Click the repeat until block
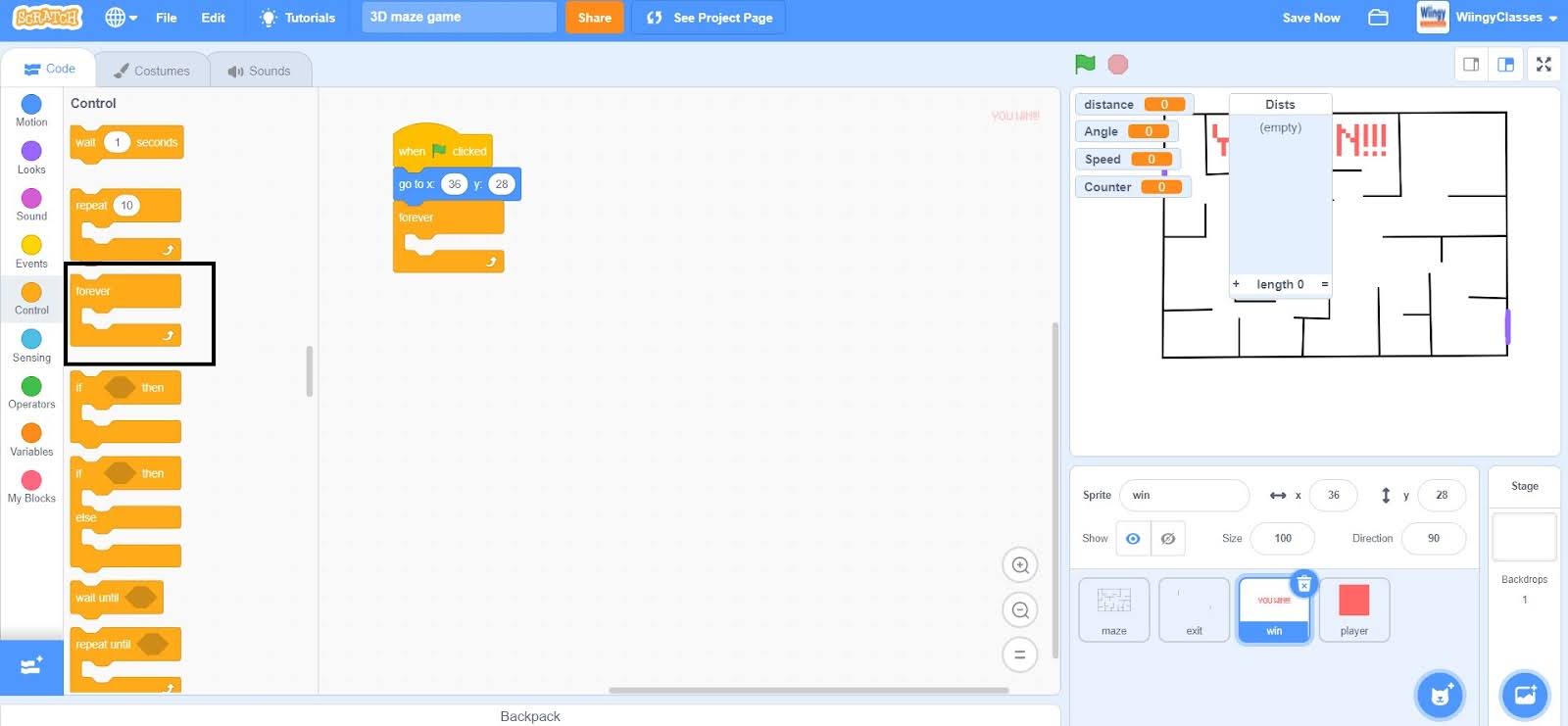Image resolution: width=1568 pixels, height=726 pixels. pos(125,659)
